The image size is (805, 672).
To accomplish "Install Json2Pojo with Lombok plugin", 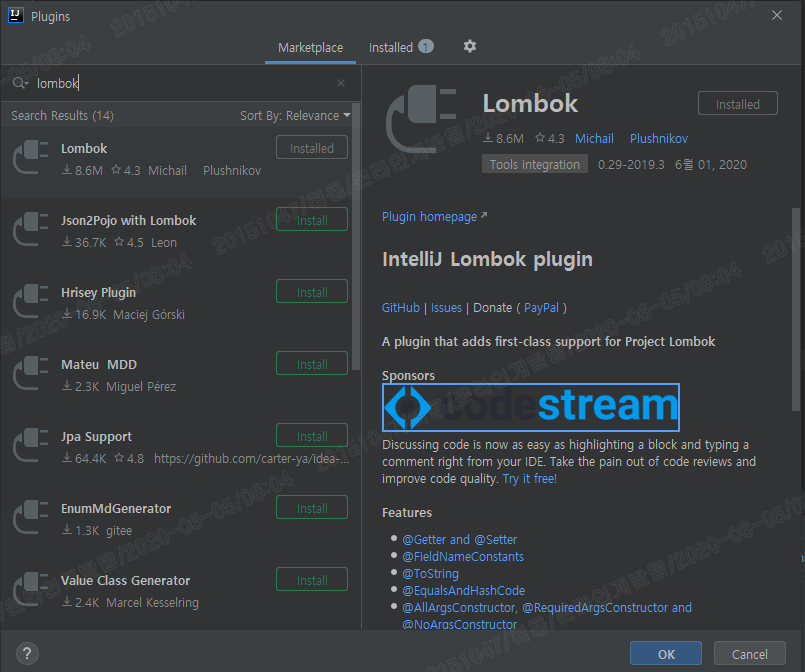I will (x=312, y=220).
